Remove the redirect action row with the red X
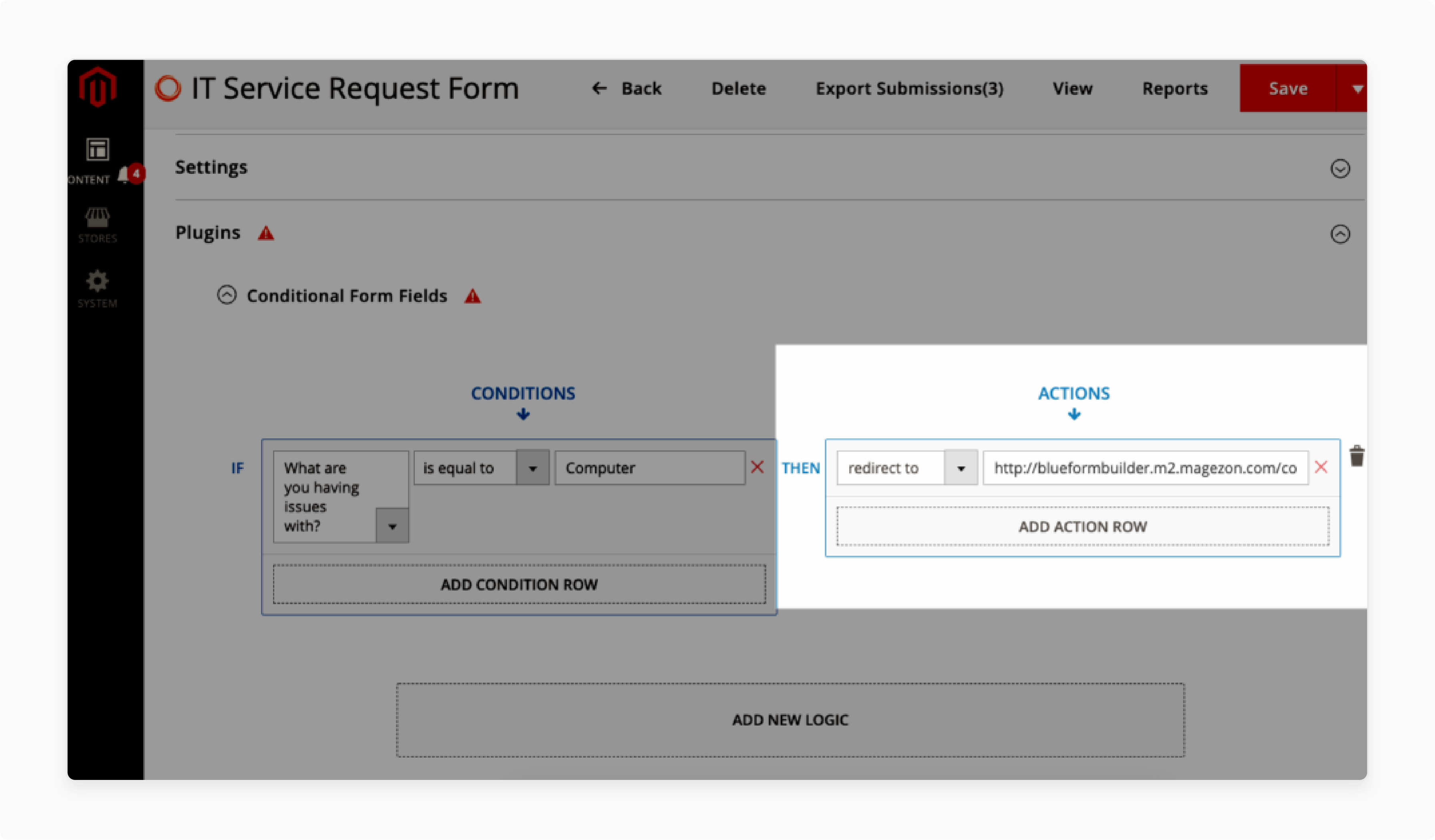1435x840 pixels. pos(1321,468)
